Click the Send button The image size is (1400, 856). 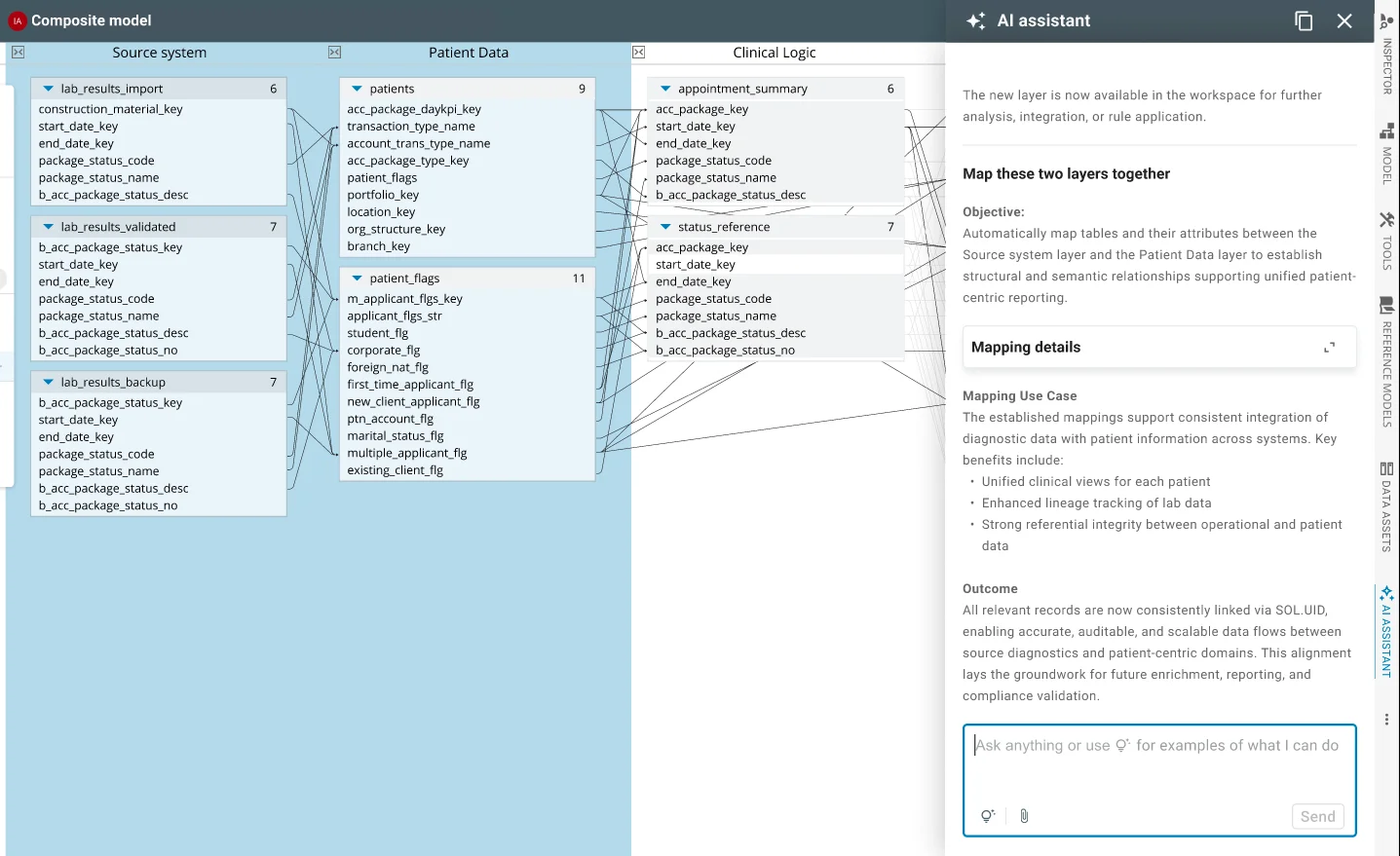tap(1317, 816)
